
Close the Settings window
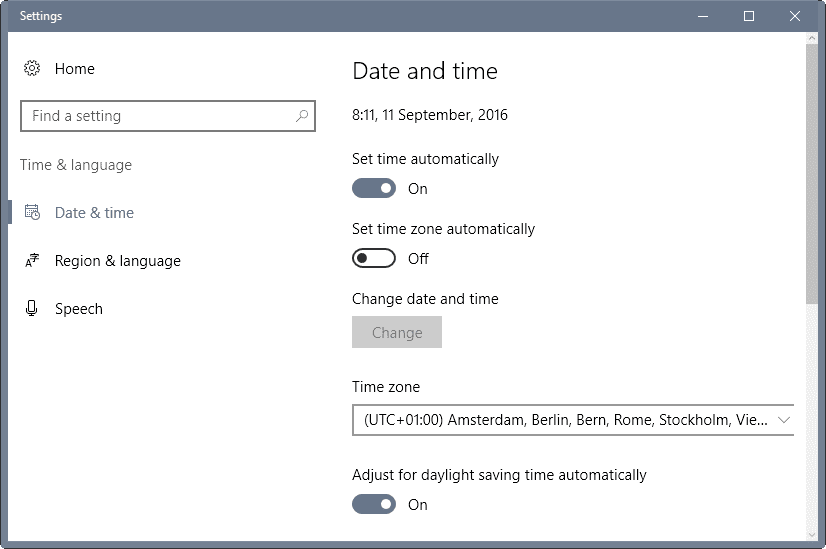[795, 16]
